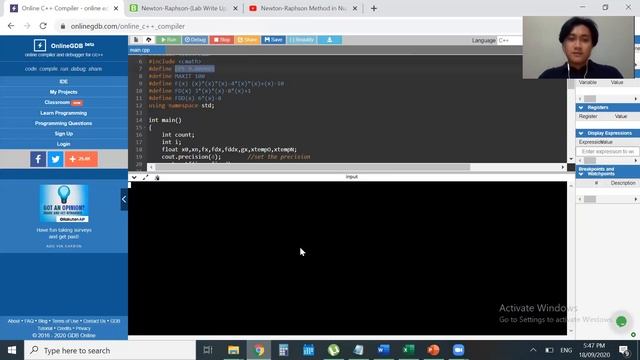The height and width of the screenshot is (360, 640).
Task: Click the Facebook share icon
Action: click(38, 159)
